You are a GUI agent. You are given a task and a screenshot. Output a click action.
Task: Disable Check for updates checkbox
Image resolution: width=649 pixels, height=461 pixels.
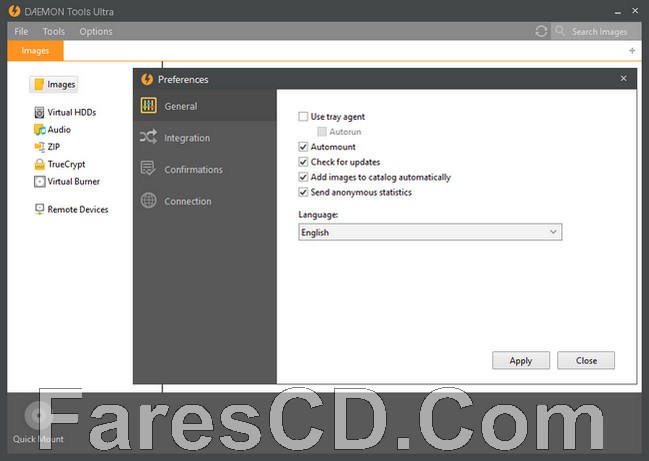tap(303, 162)
